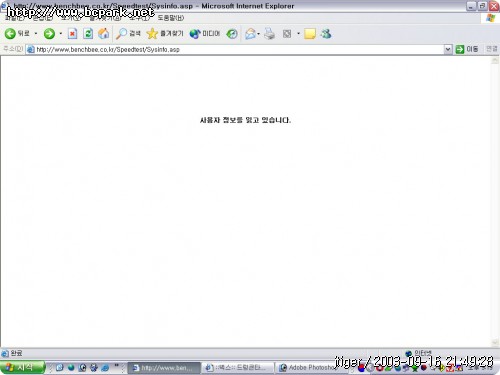Open the Media (미디어) pane

click(x=205, y=33)
